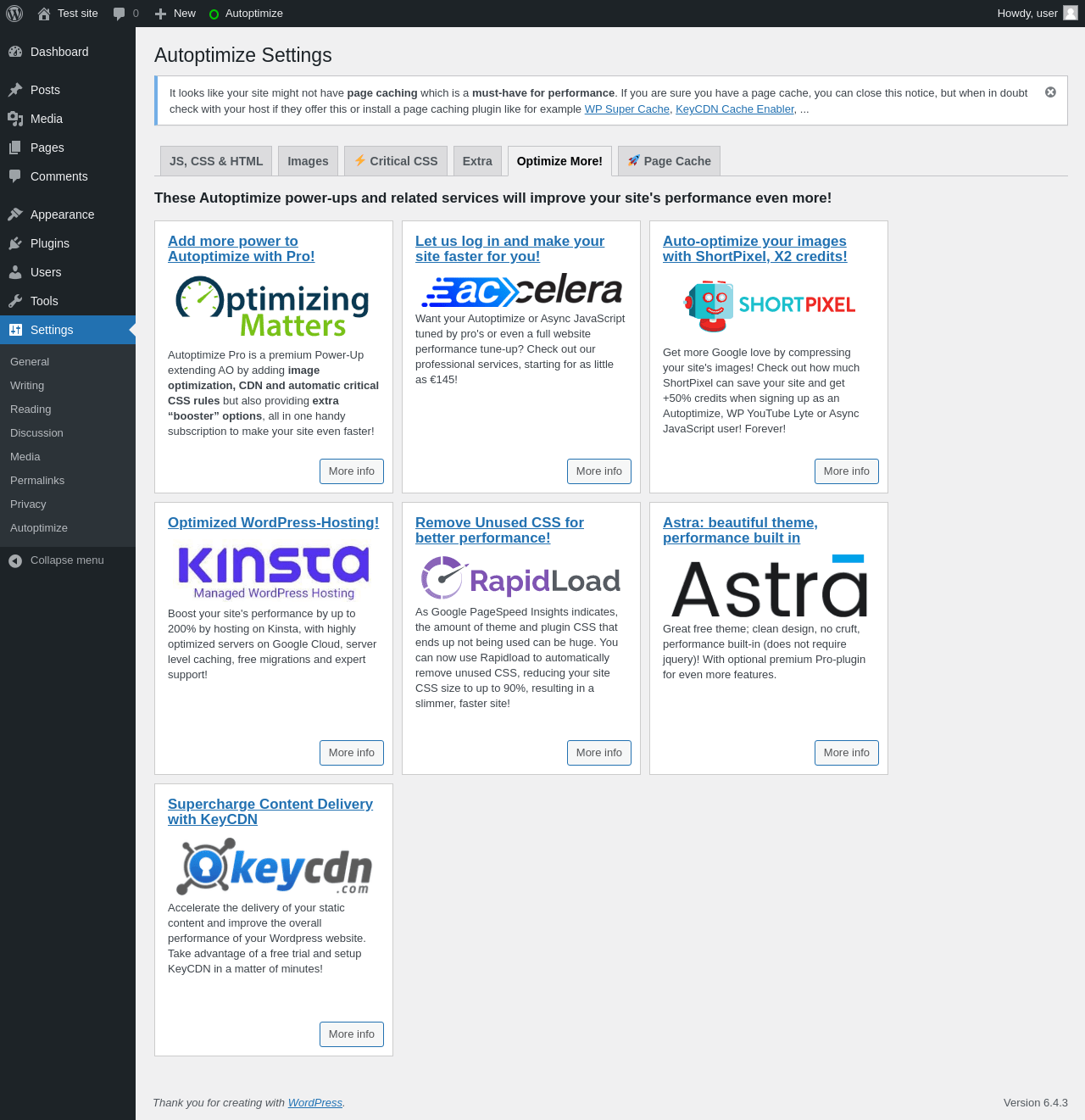Switch to the Critical CSS tab
Image resolution: width=1085 pixels, height=1120 pixels.
point(396,161)
